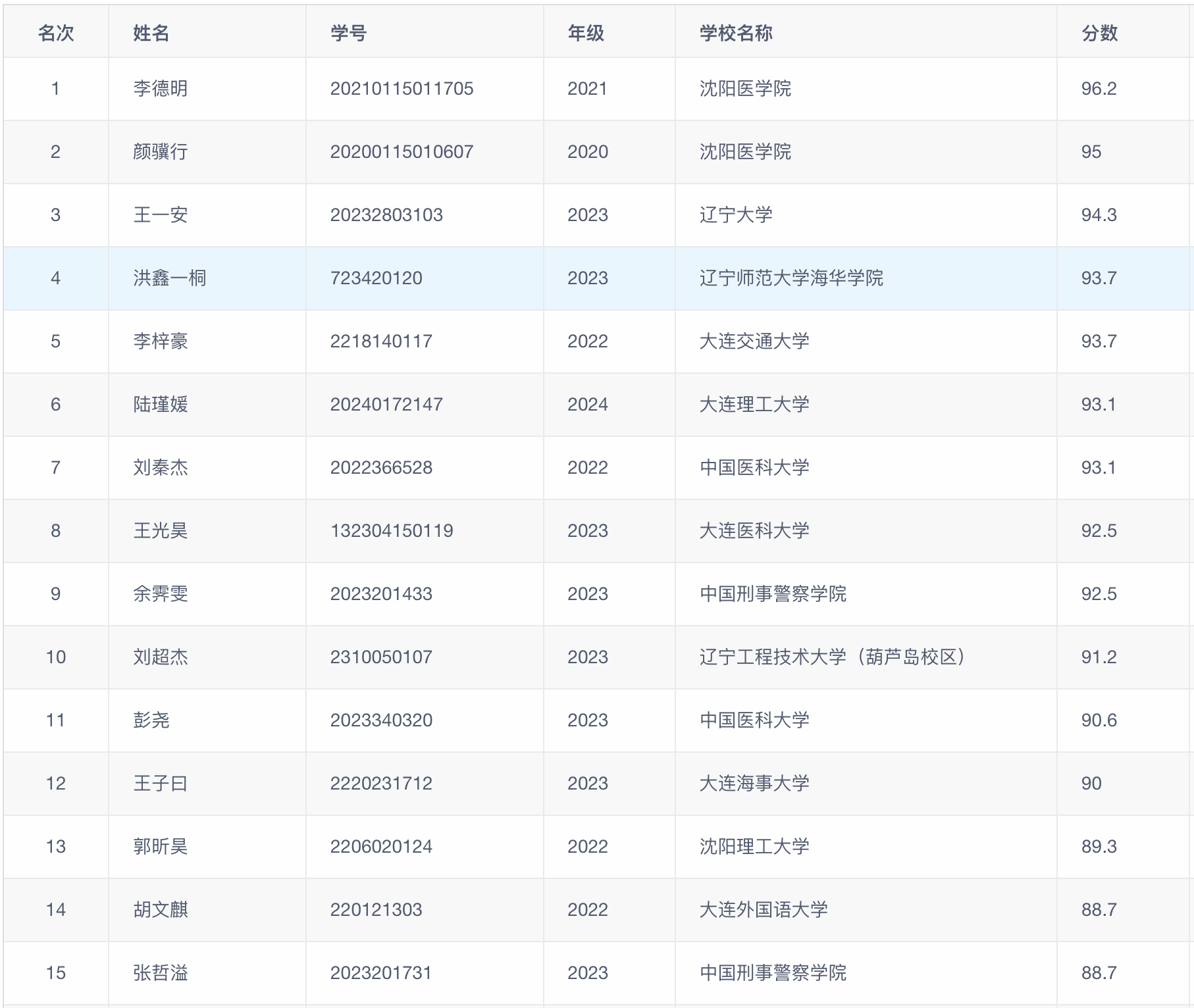This screenshot has height=1008, width=1194.
Task: Click student ID 2206020124
Action: [381, 847]
